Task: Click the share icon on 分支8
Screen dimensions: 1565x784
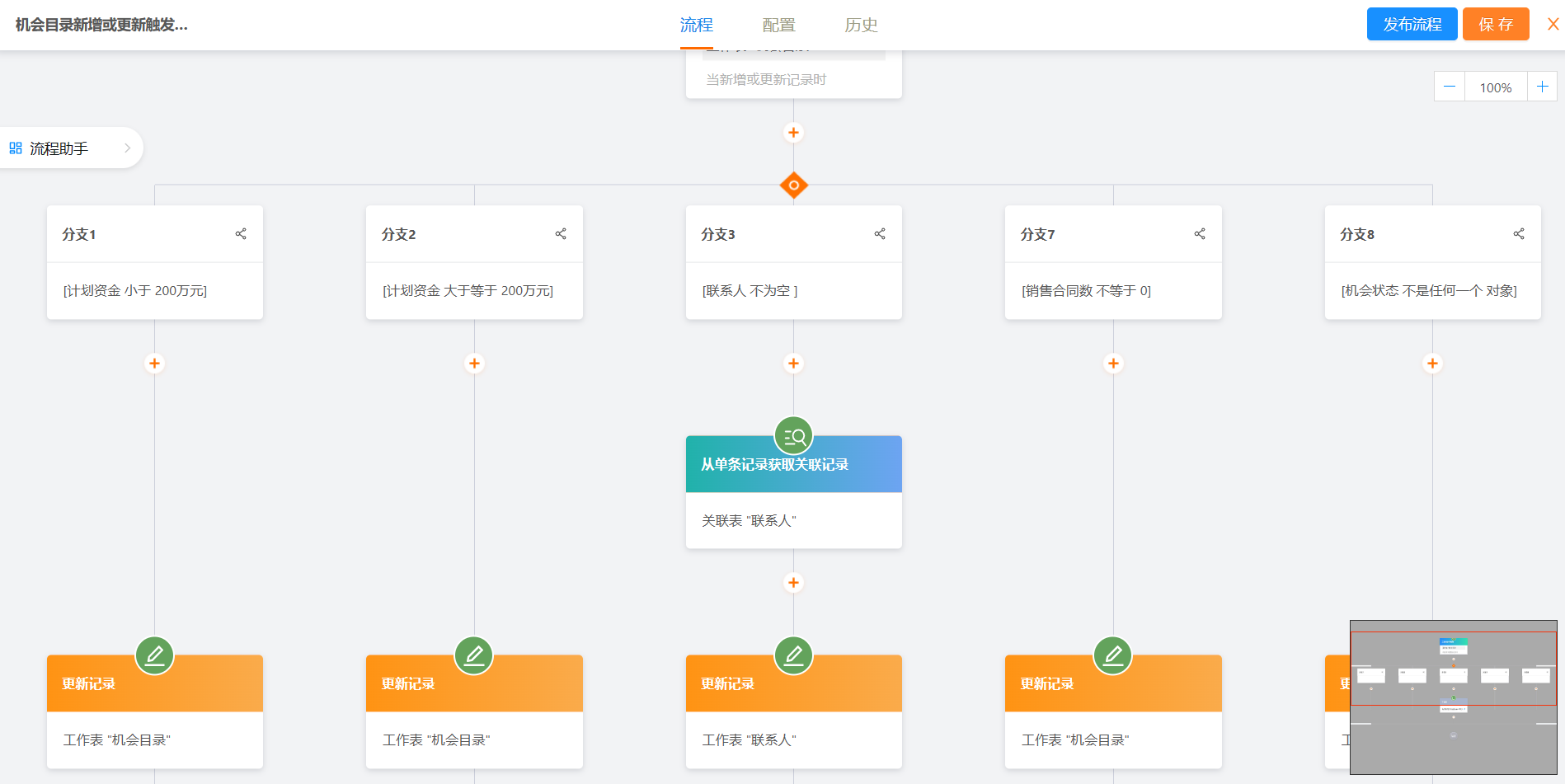Action: 1519,233
